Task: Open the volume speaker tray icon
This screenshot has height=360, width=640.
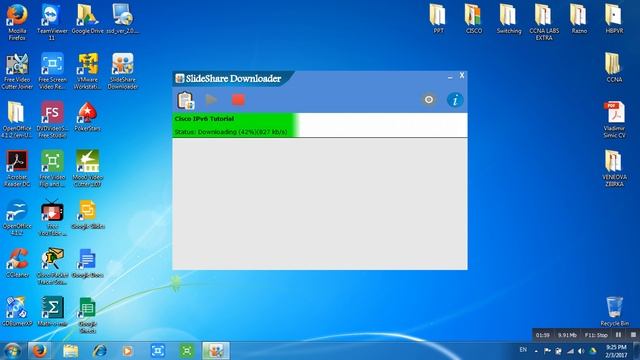Action: pos(581,351)
